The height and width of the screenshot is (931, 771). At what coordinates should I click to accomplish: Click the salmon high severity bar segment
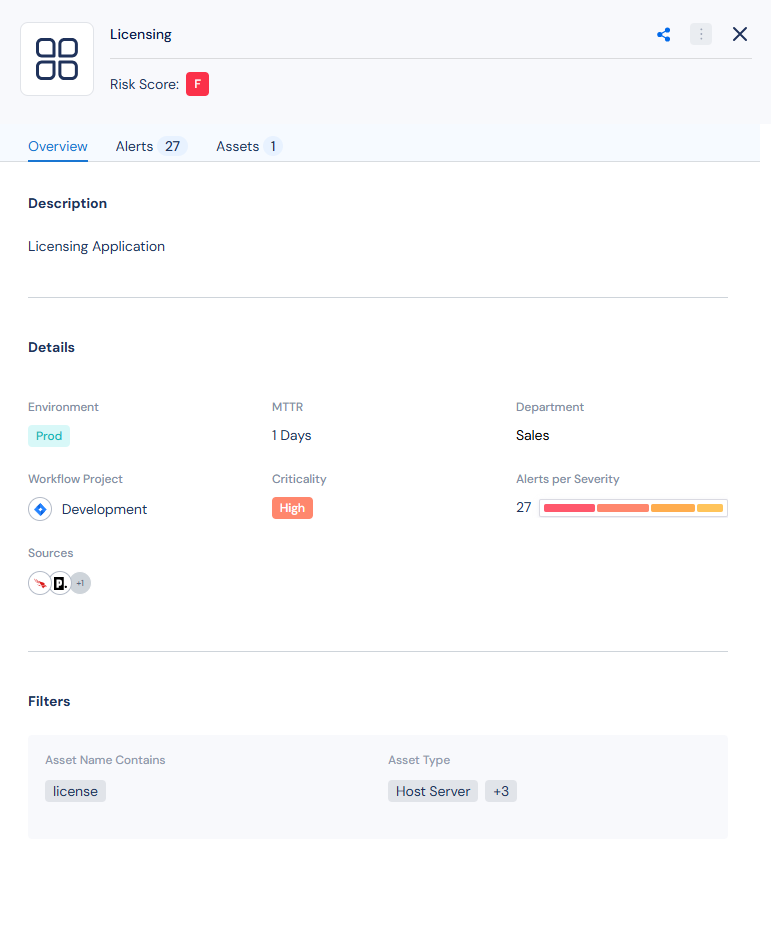623,508
